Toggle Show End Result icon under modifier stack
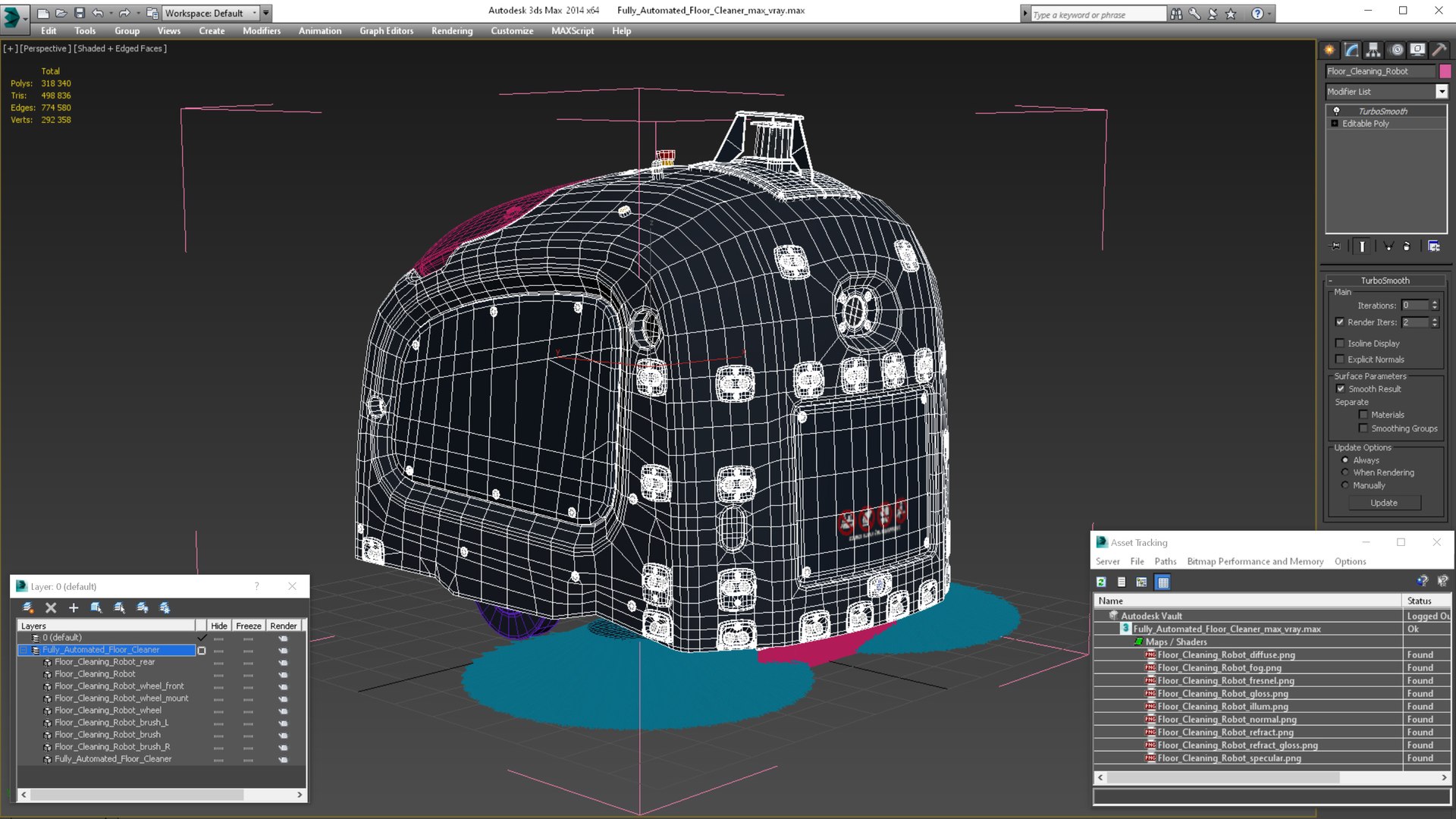 [x=1362, y=246]
